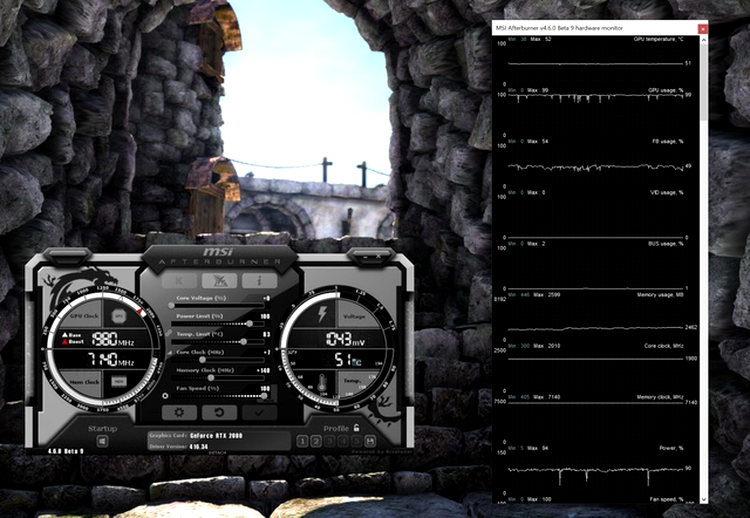Click the profile lock padlock icon
Screen dimensions: 750x518
[x=356, y=428]
